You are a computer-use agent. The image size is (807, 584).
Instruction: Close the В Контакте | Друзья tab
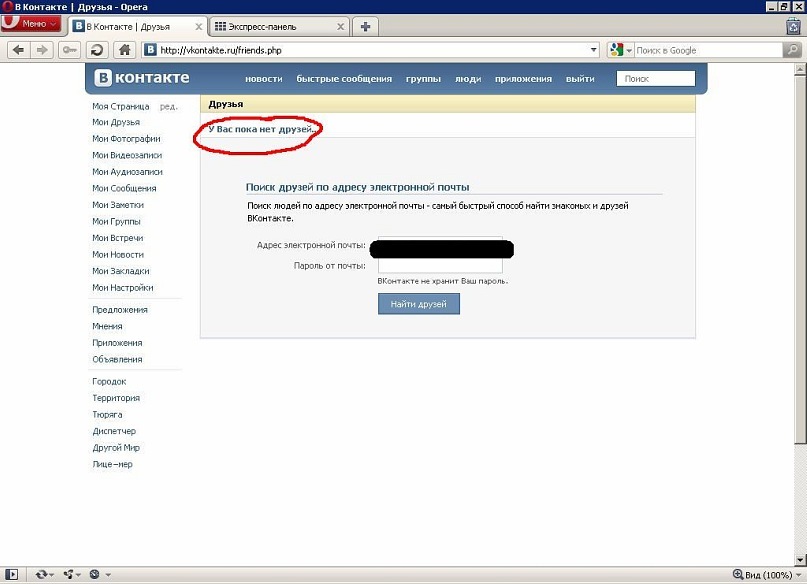click(199, 27)
